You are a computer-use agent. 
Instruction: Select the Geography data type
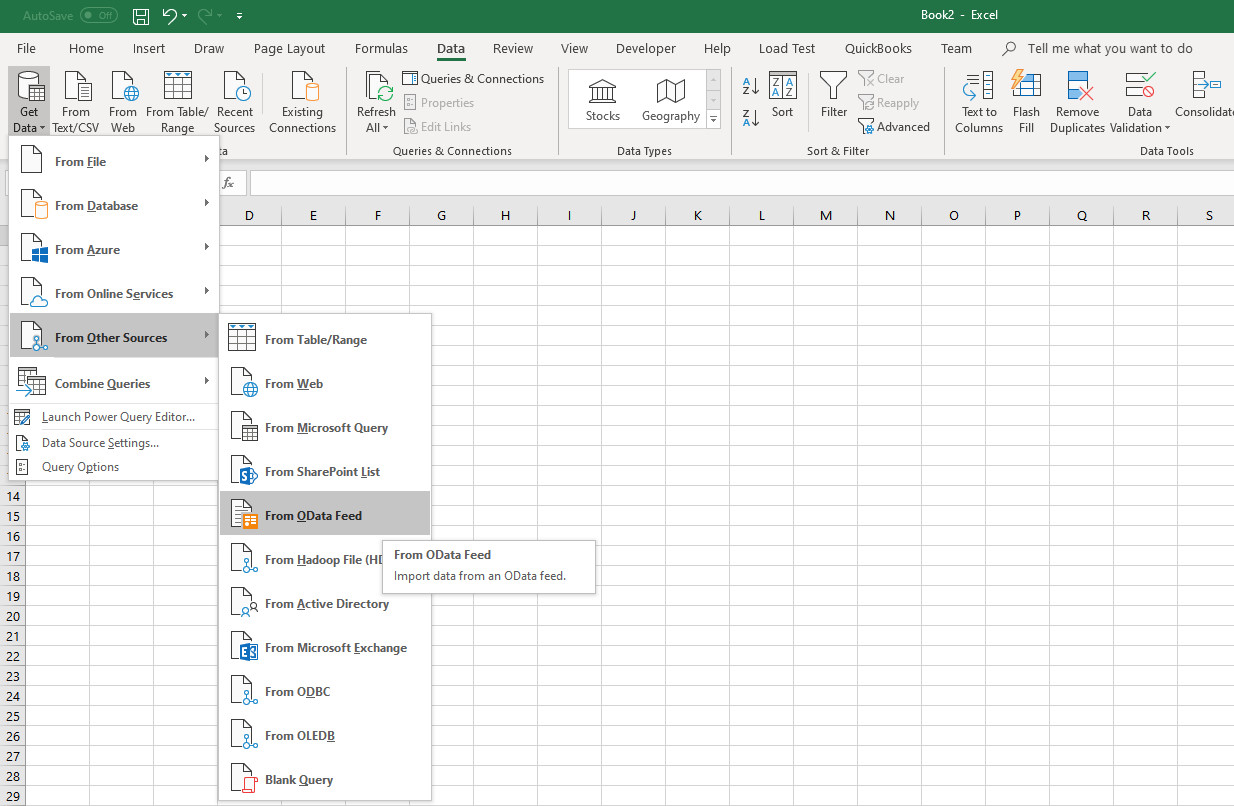pos(671,99)
